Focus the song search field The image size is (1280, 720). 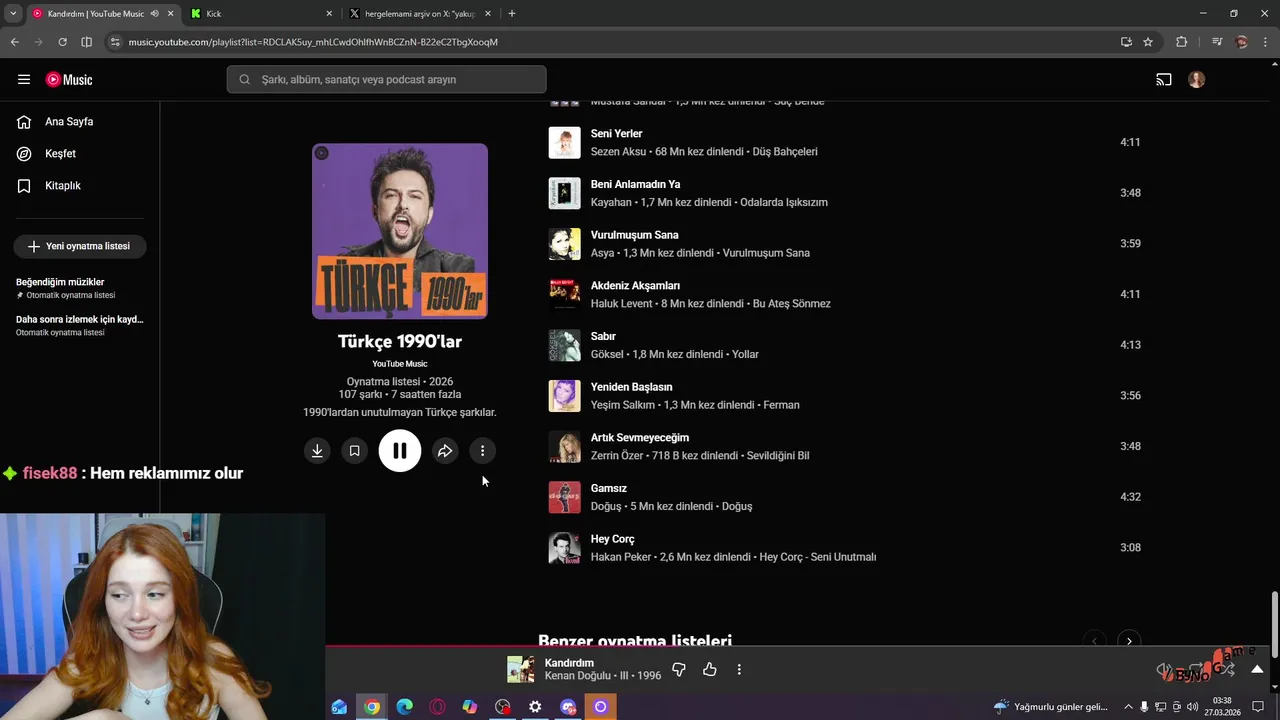click(x=386, y=79)
